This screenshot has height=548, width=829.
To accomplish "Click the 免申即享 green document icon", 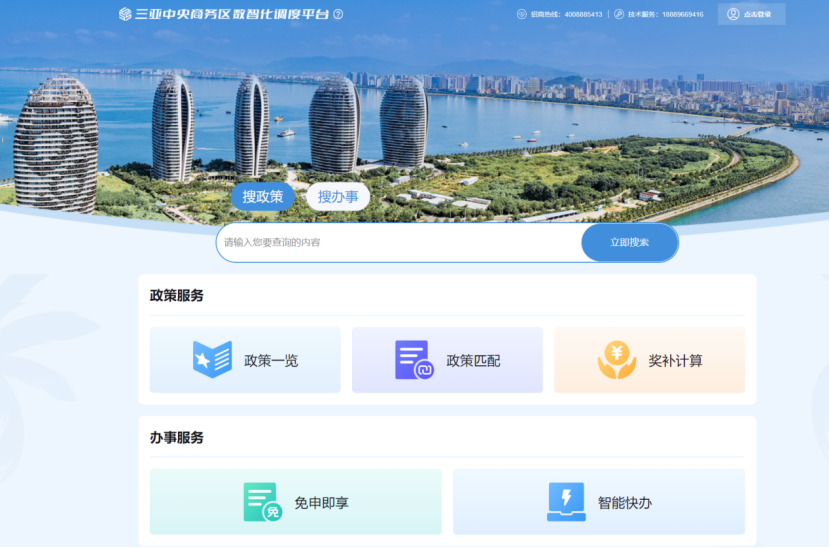I will (x=262, y=502).
